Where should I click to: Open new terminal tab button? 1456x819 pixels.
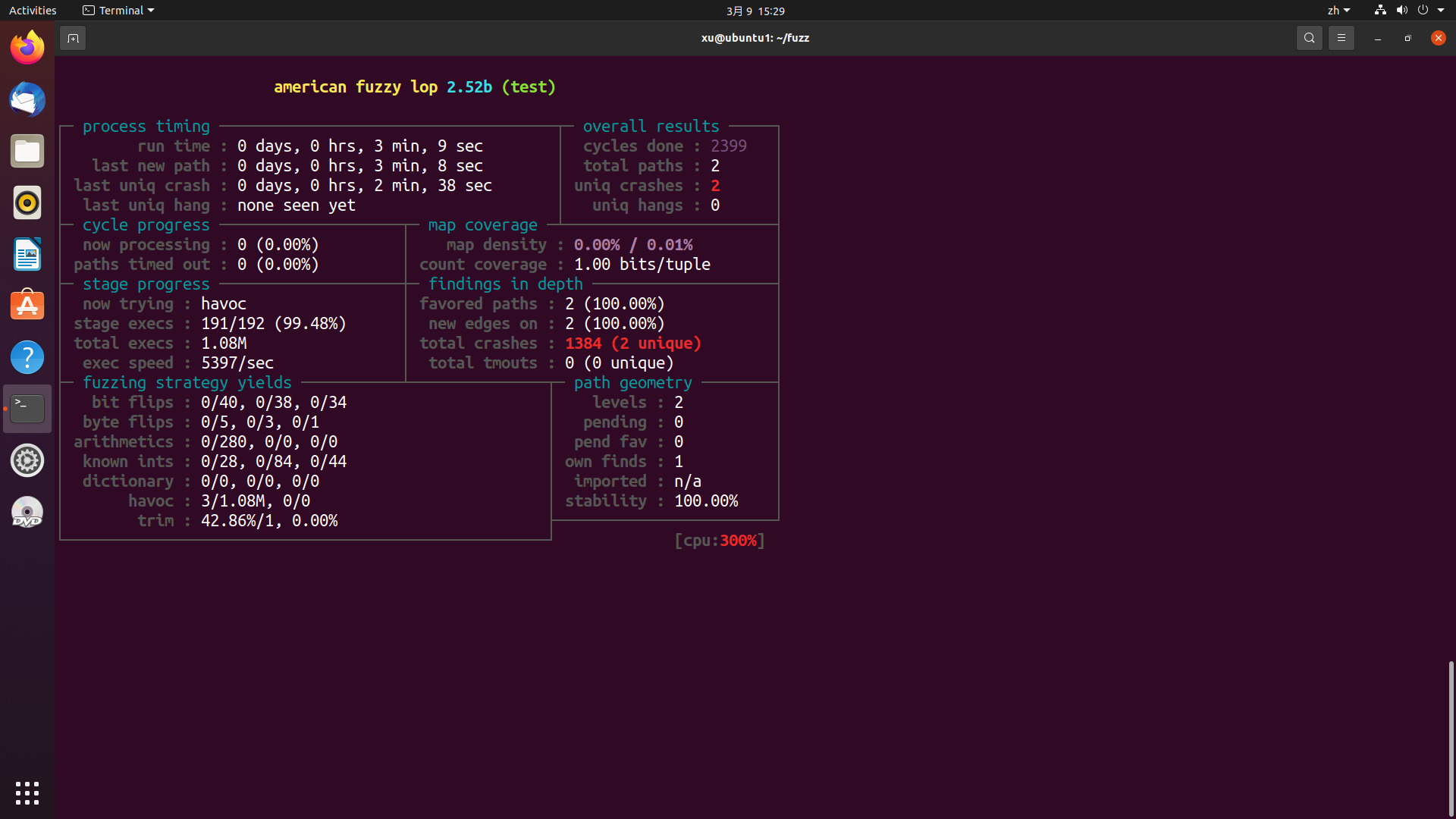click(x=73, y=38)
